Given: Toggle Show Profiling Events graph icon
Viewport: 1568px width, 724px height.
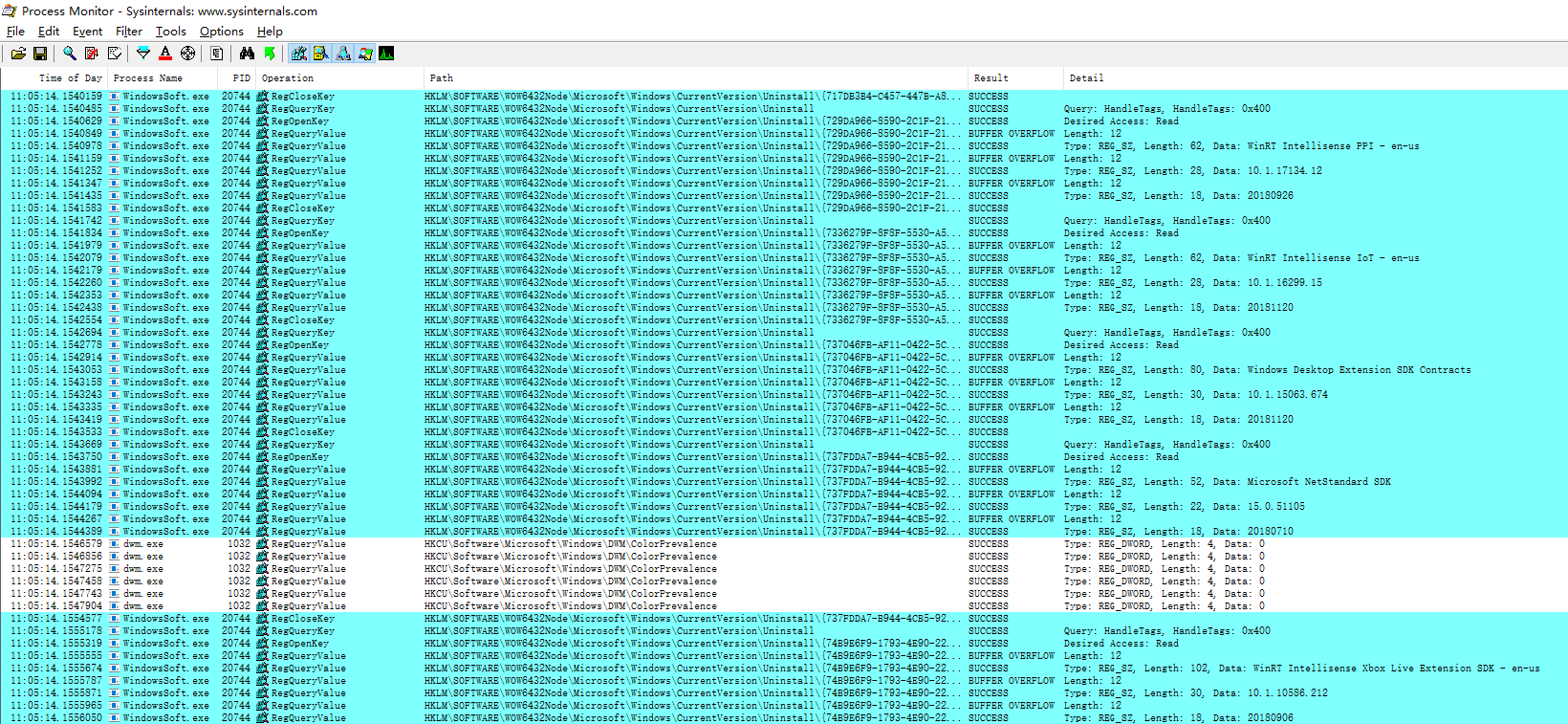Looking at the screenshot, I should point(386,54).
